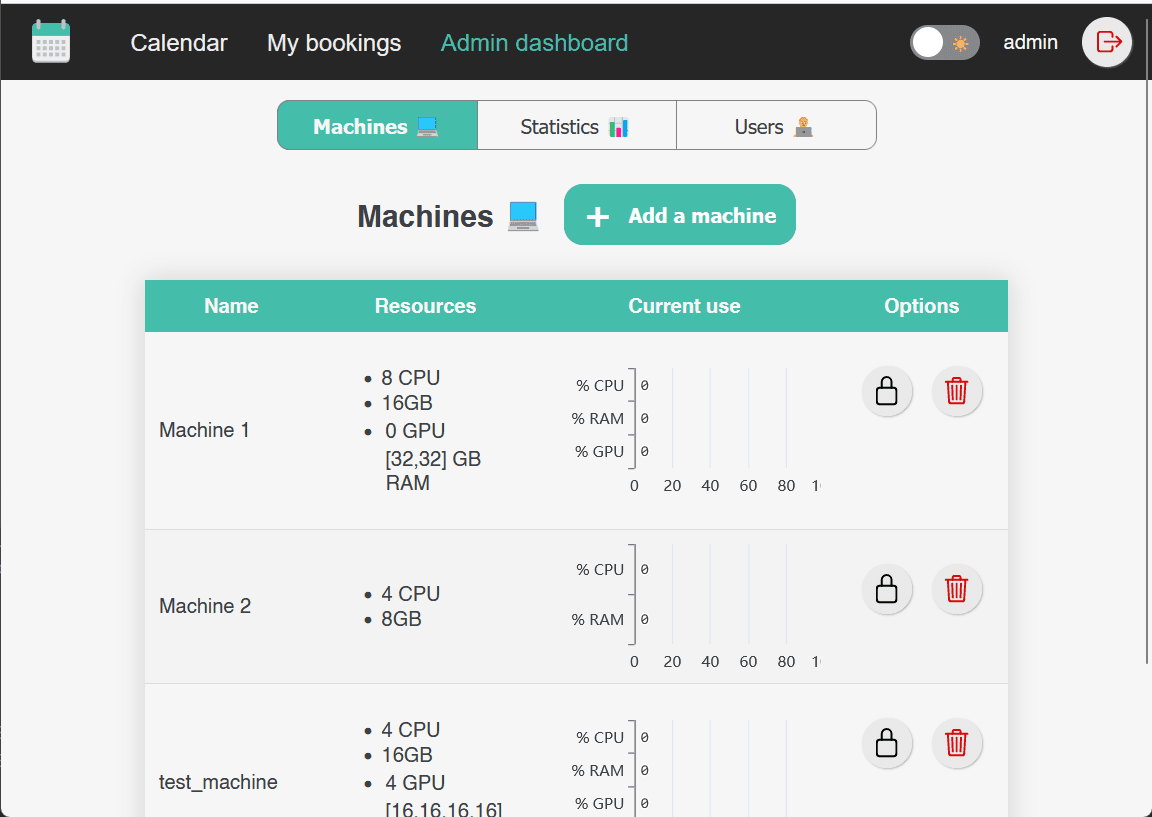The image size is (1152, 817).
Task: Click the Add a machine button
Action: pyautogui.click(x=679, y=214)
